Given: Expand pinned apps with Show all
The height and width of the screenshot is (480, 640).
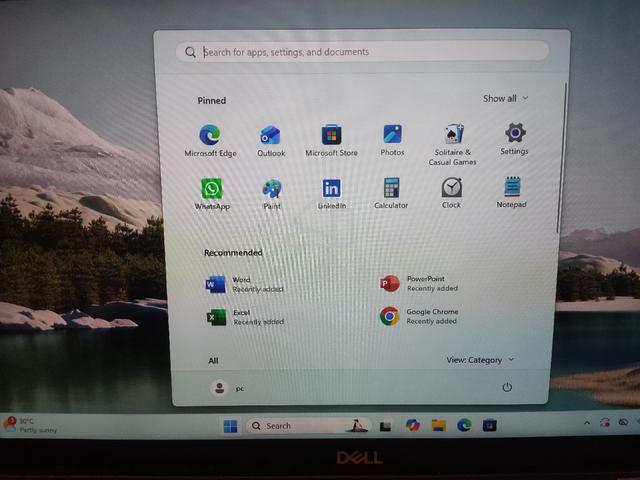Looking at the screenshot, I should coord(505,98).
